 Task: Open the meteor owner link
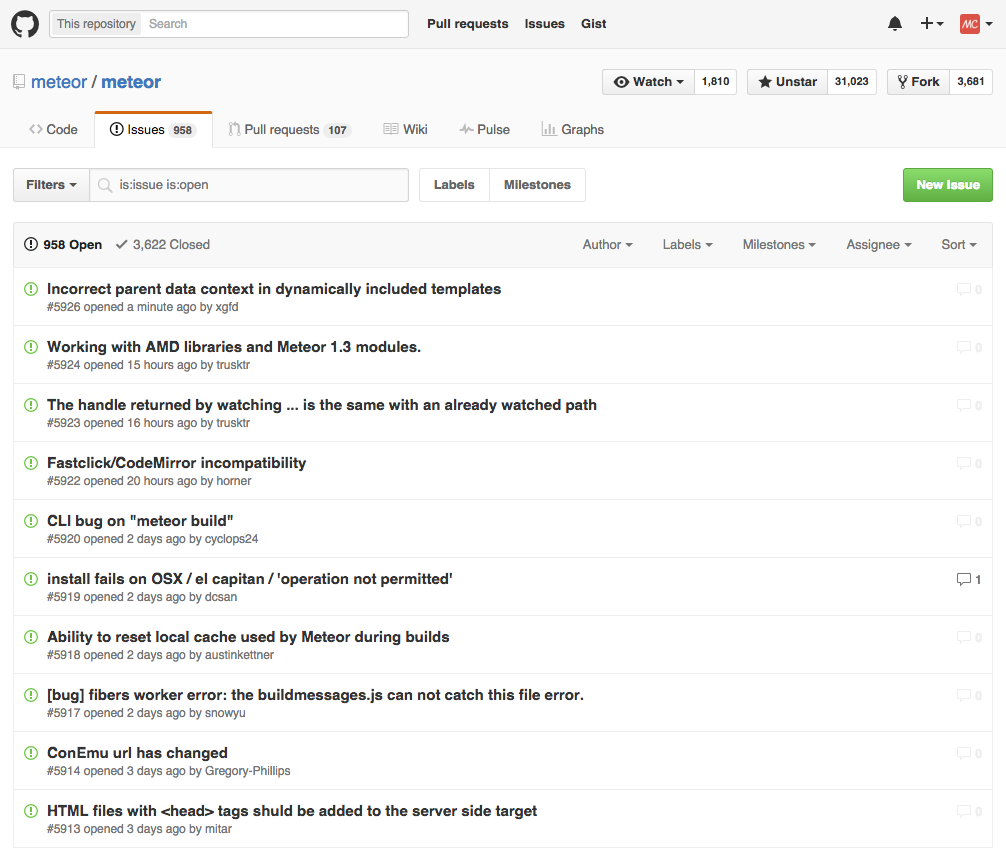point(58,82)
